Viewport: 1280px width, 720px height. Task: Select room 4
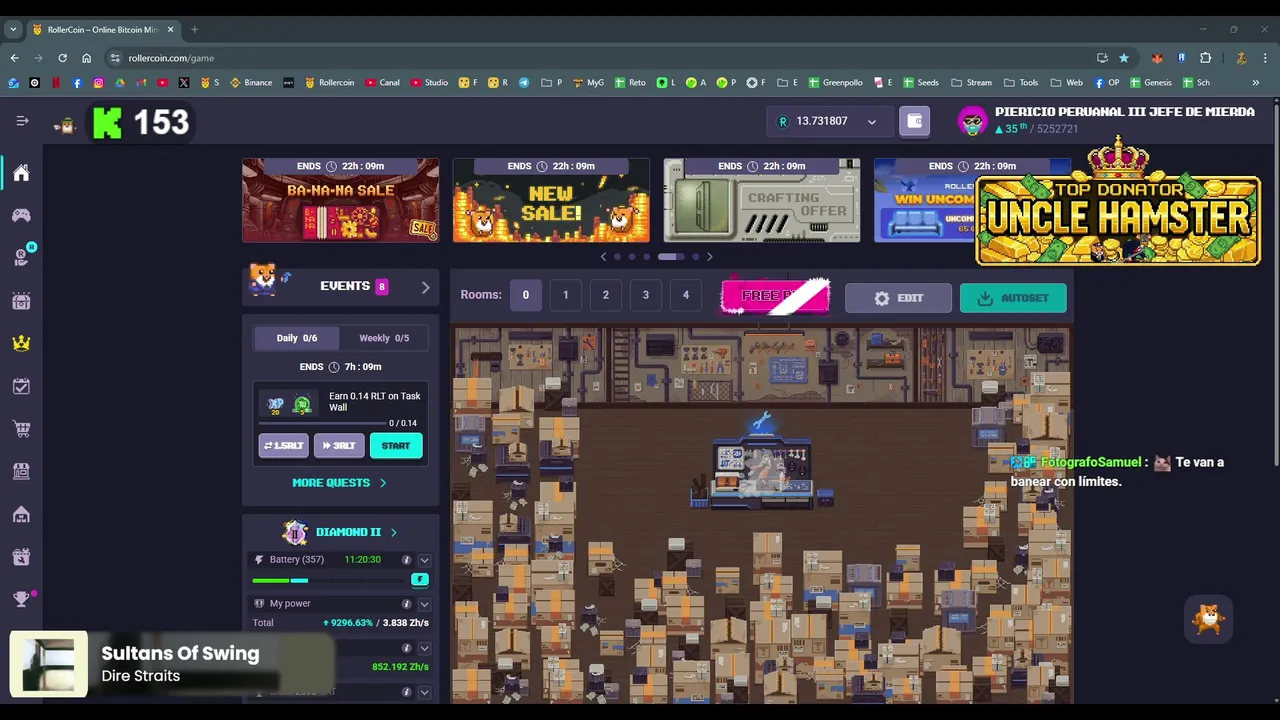(x=685, y=295)
